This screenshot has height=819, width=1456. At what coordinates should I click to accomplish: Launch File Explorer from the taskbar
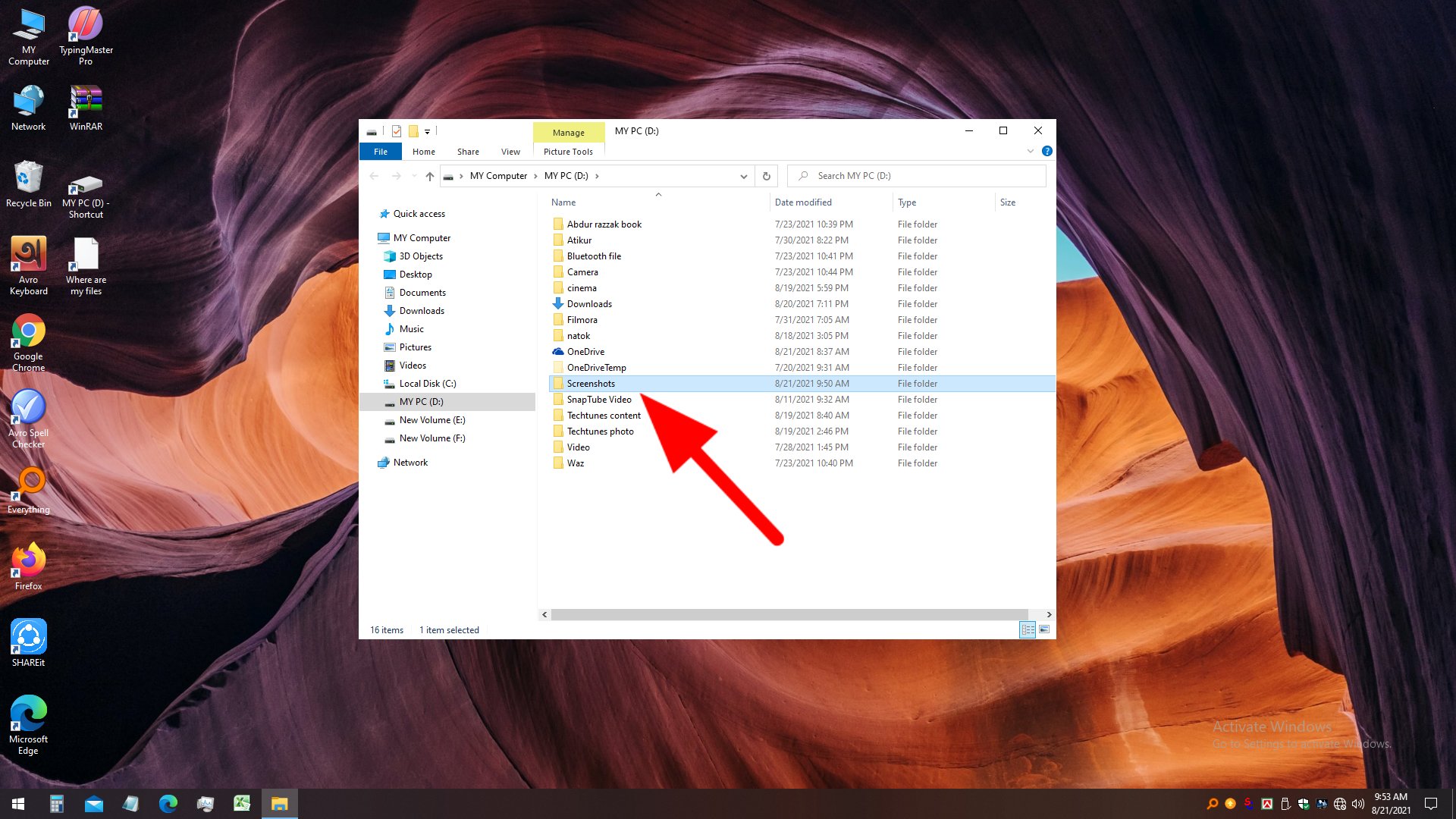point(279,803)
